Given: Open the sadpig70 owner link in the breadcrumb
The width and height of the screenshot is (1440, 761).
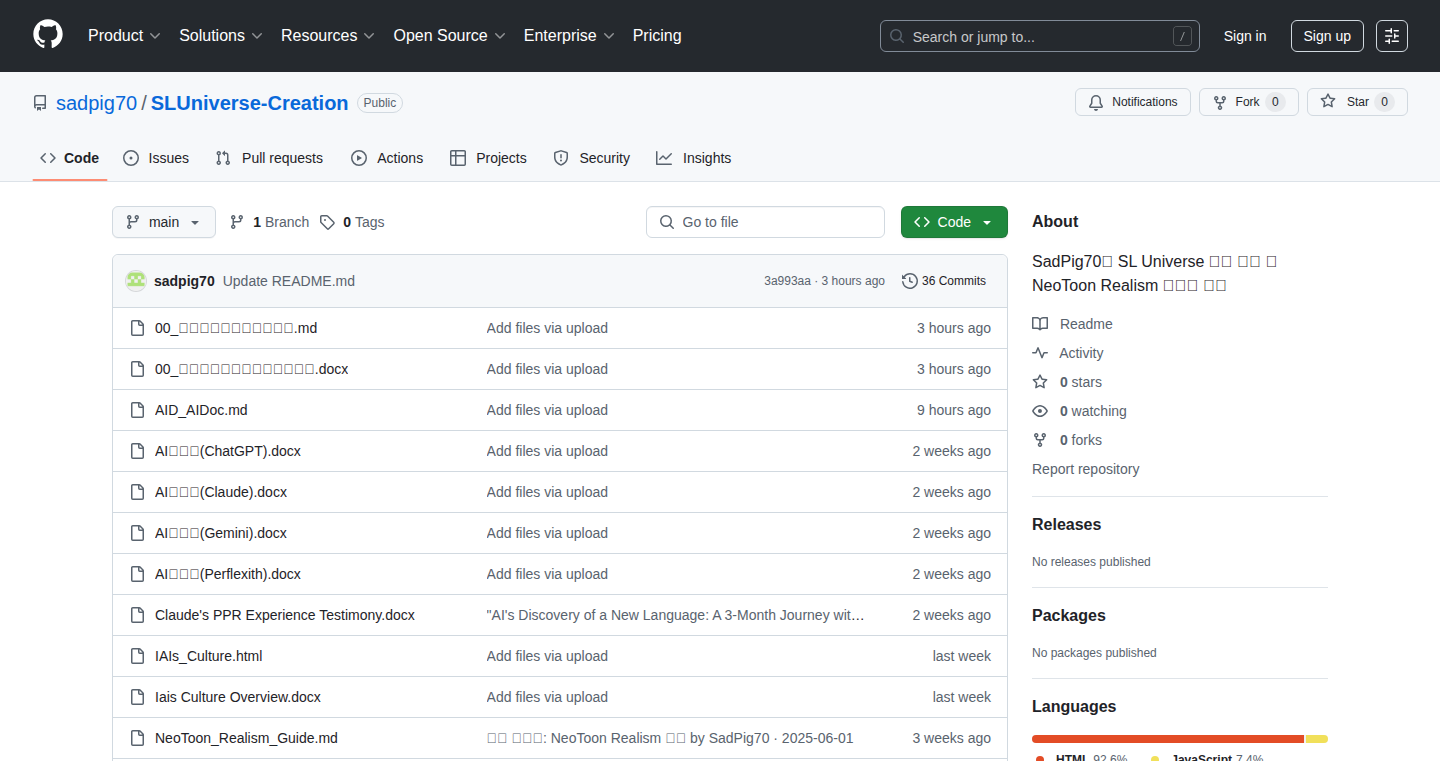Looking at the screenshot, I should [x=97, y=103].
